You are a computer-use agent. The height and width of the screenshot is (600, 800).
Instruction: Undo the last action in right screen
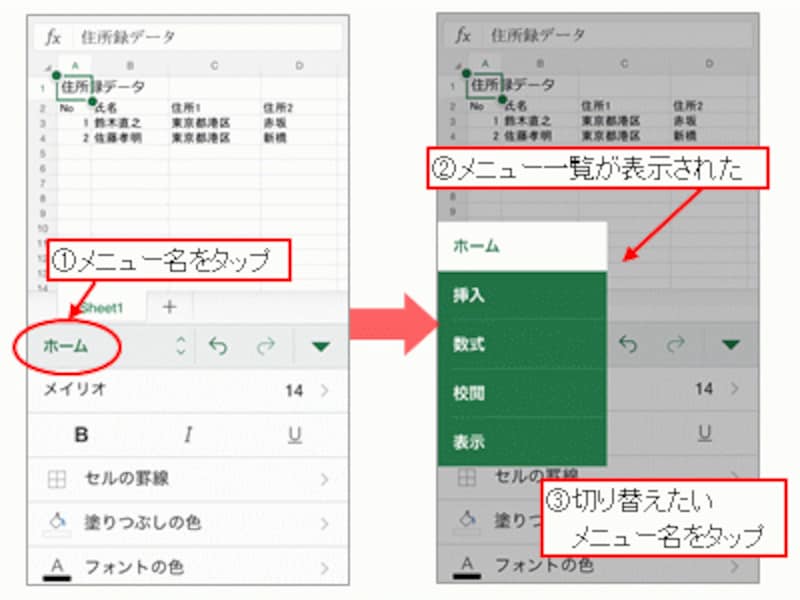tap(629, 344)
